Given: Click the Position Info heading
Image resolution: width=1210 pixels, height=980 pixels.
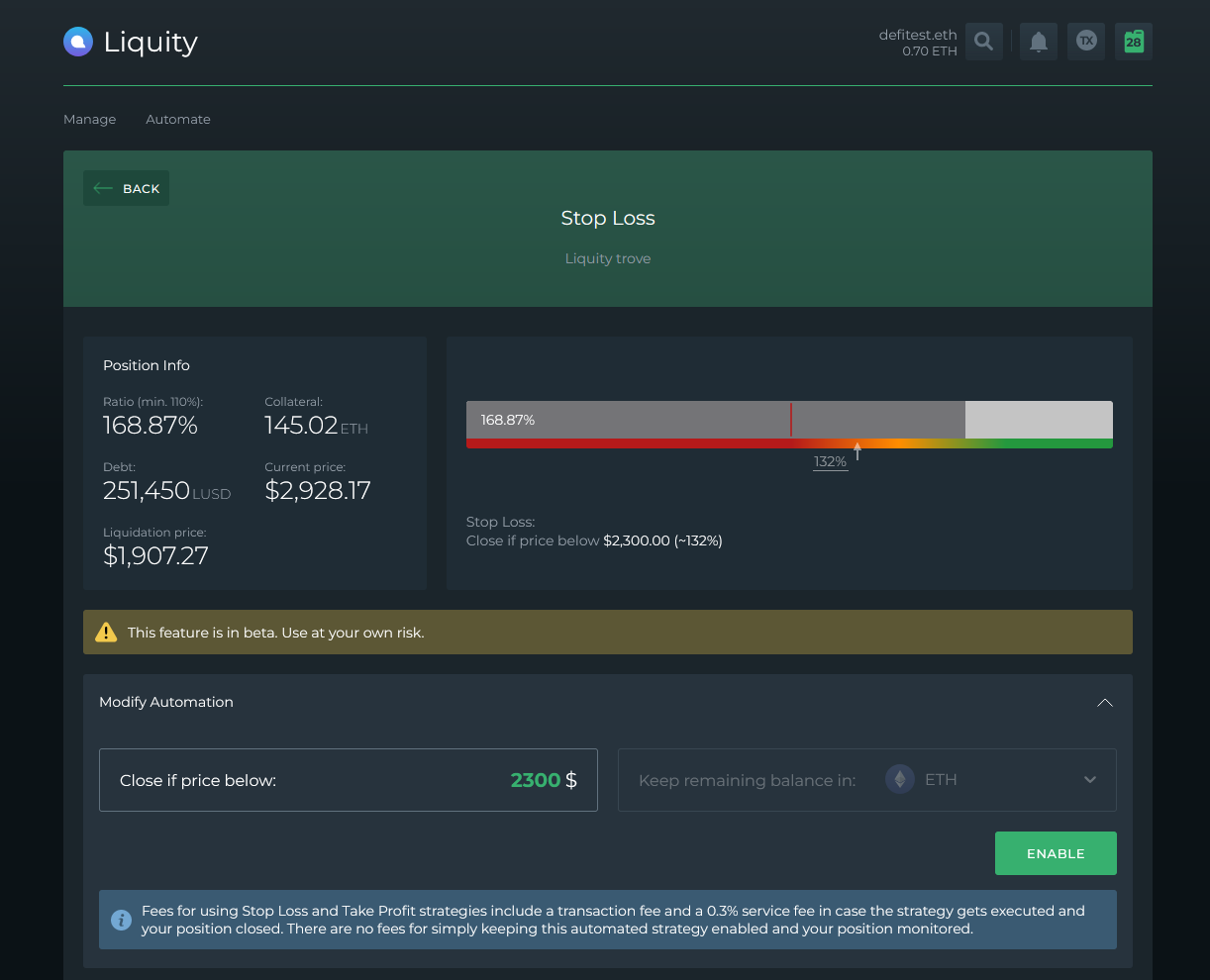Looking at the screenshot, I should point(147,365).
